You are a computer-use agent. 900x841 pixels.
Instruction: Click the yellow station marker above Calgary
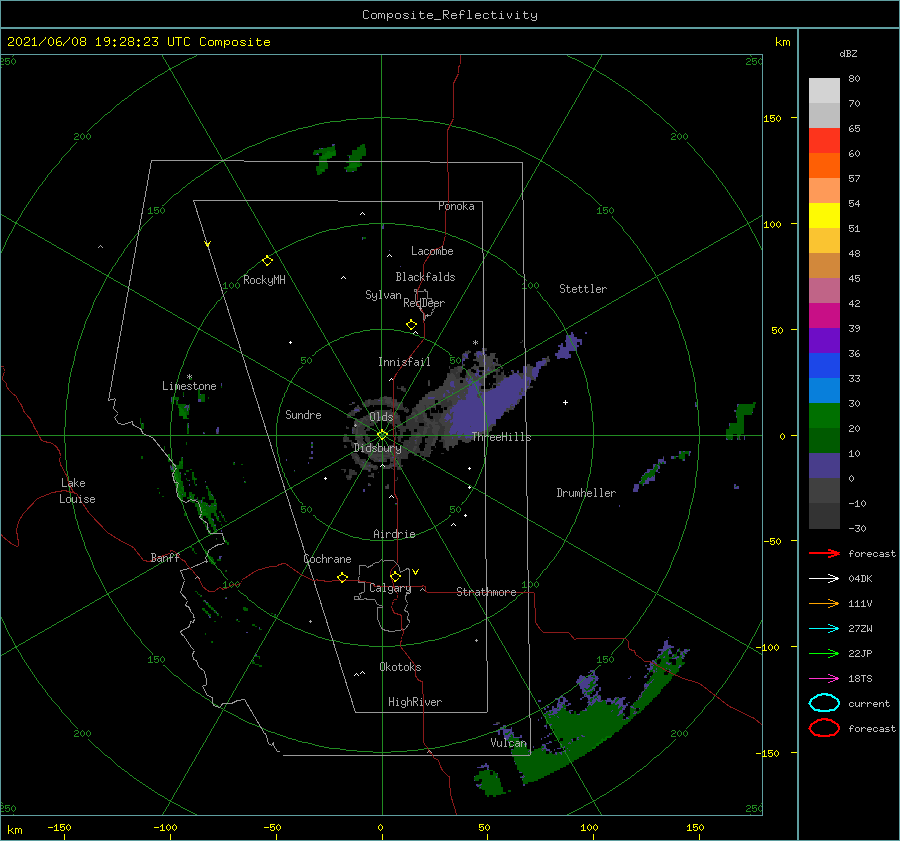pyautogui.click(x=395, y=576)
